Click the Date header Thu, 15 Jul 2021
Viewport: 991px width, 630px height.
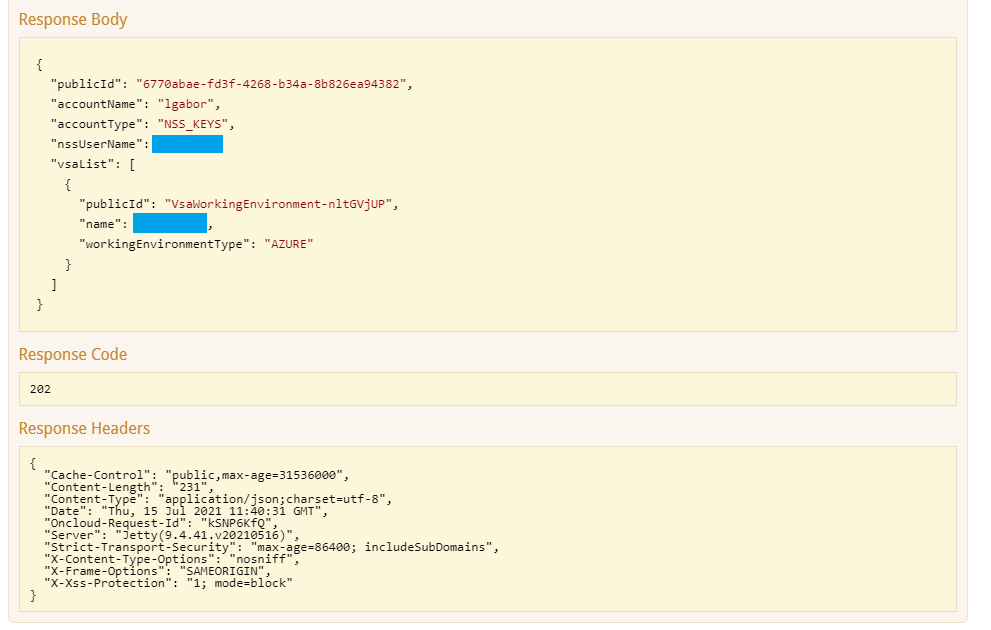186,511
